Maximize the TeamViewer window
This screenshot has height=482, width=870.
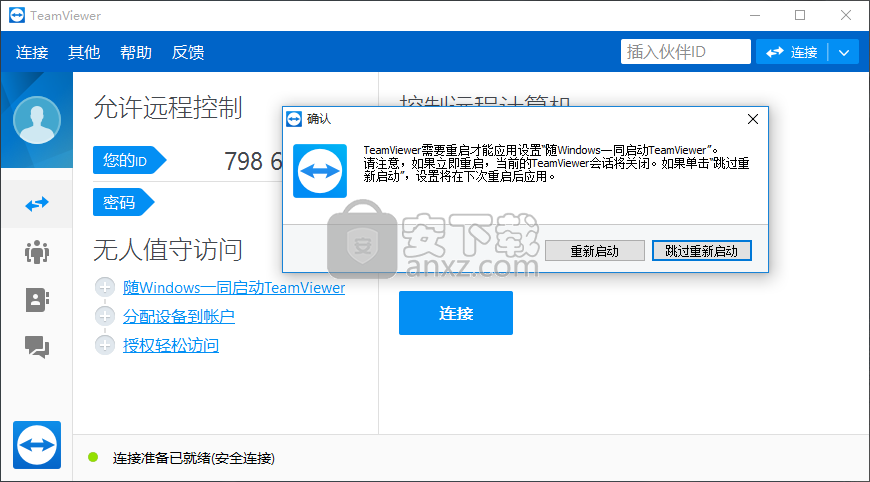coord(800,16)
